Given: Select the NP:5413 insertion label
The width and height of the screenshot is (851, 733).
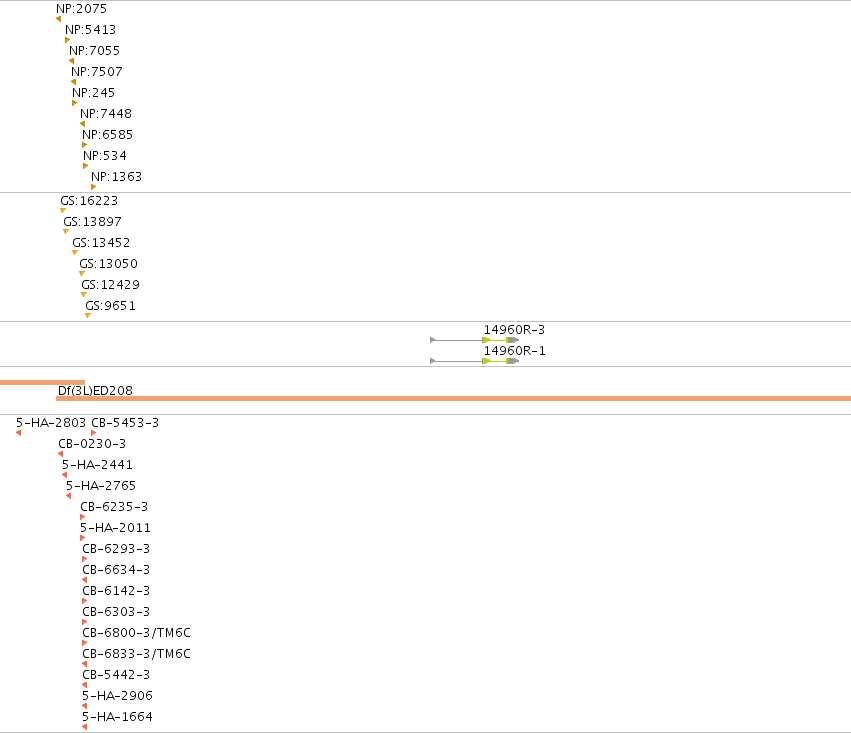Looking at the screenshot, I should [x=91, y=30].
